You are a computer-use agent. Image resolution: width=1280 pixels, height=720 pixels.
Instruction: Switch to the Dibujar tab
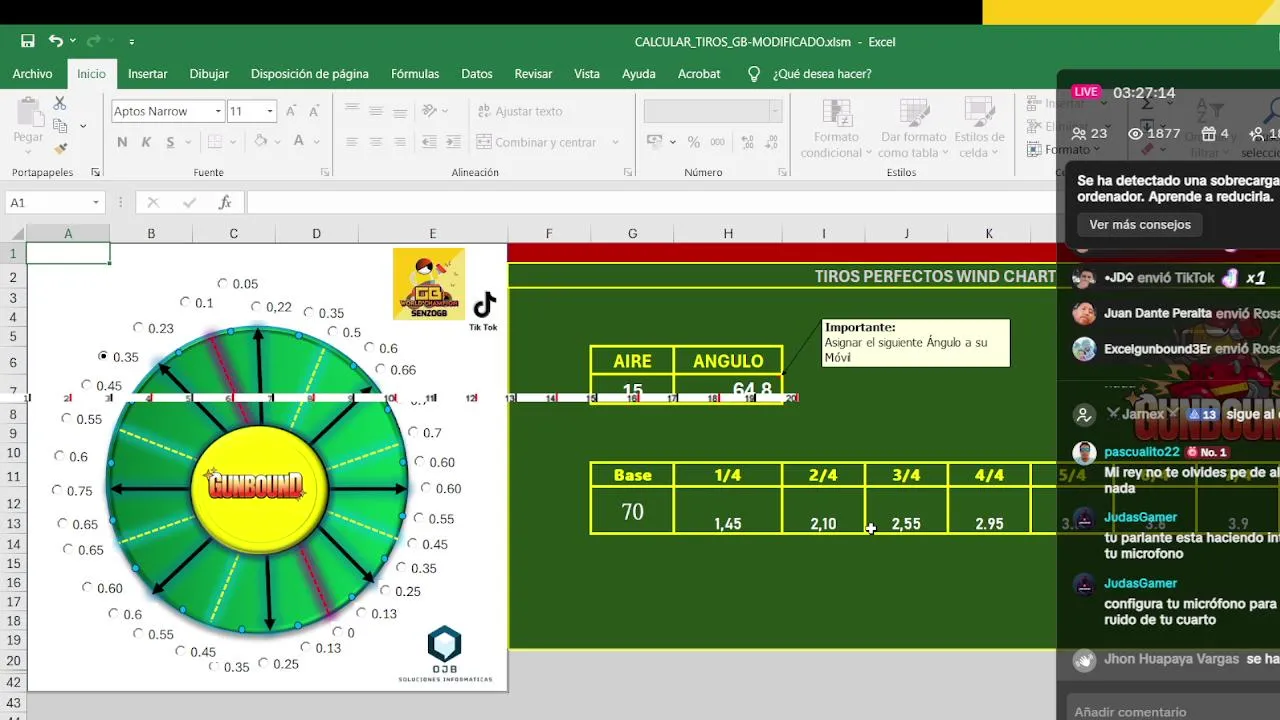[209, 74]
